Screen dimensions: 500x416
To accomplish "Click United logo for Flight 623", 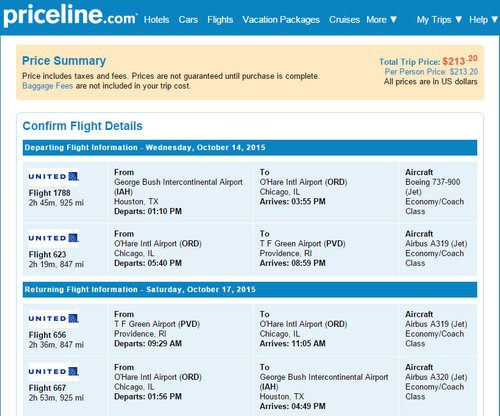I will coord(54,238).
